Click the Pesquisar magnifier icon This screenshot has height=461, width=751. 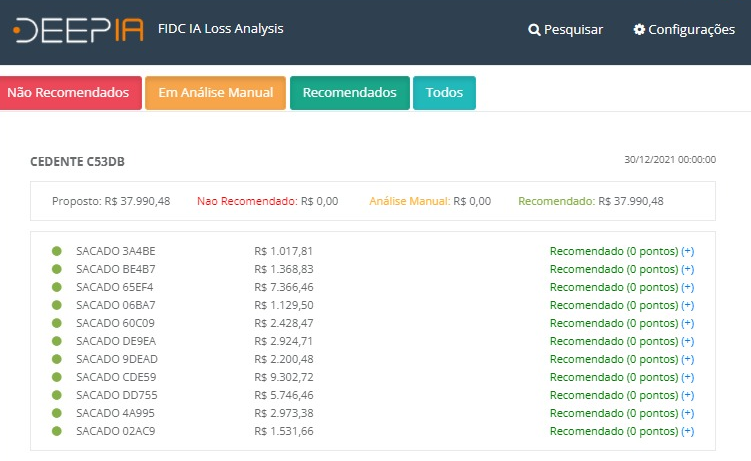point(534,30)
